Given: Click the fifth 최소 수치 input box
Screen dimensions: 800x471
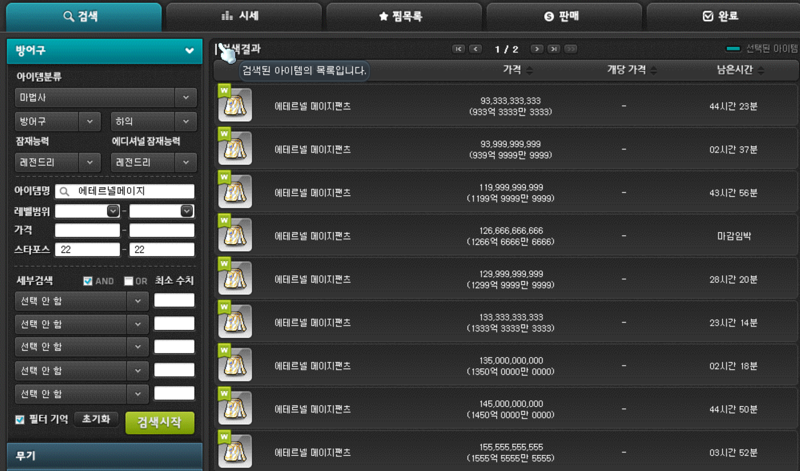Looking at the screenshot, I should pos(174,393).
